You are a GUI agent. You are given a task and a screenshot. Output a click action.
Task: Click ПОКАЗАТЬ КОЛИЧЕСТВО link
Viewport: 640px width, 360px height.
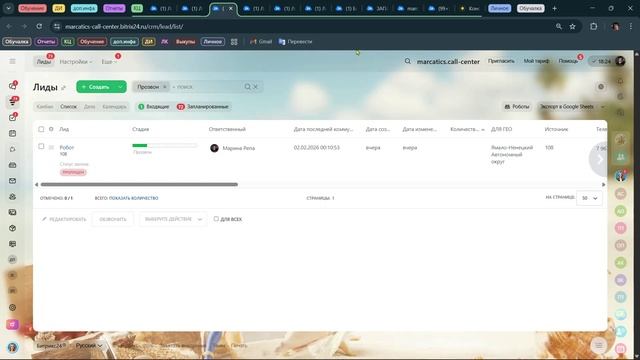tap(133, 198)
